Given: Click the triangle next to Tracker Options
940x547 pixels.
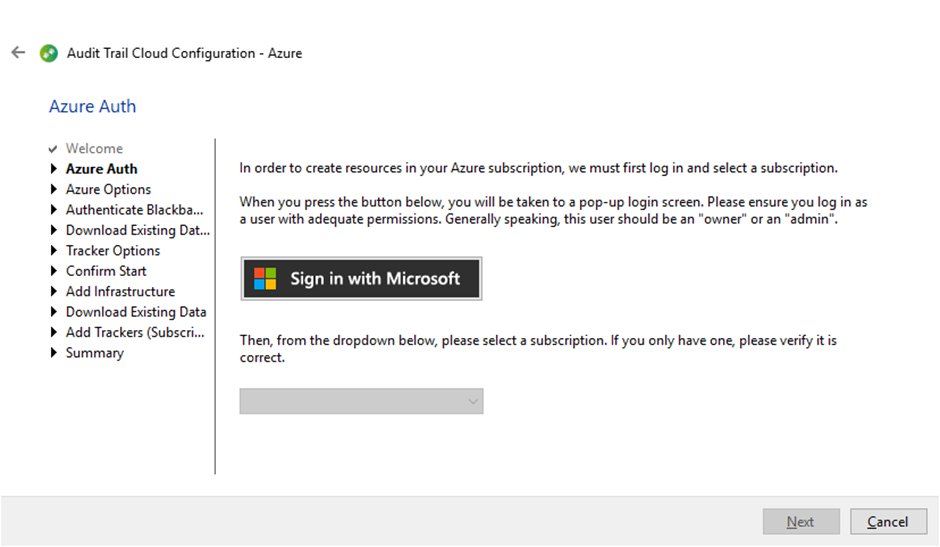Looking at the screenshot, I should click(x=53, y=250).
